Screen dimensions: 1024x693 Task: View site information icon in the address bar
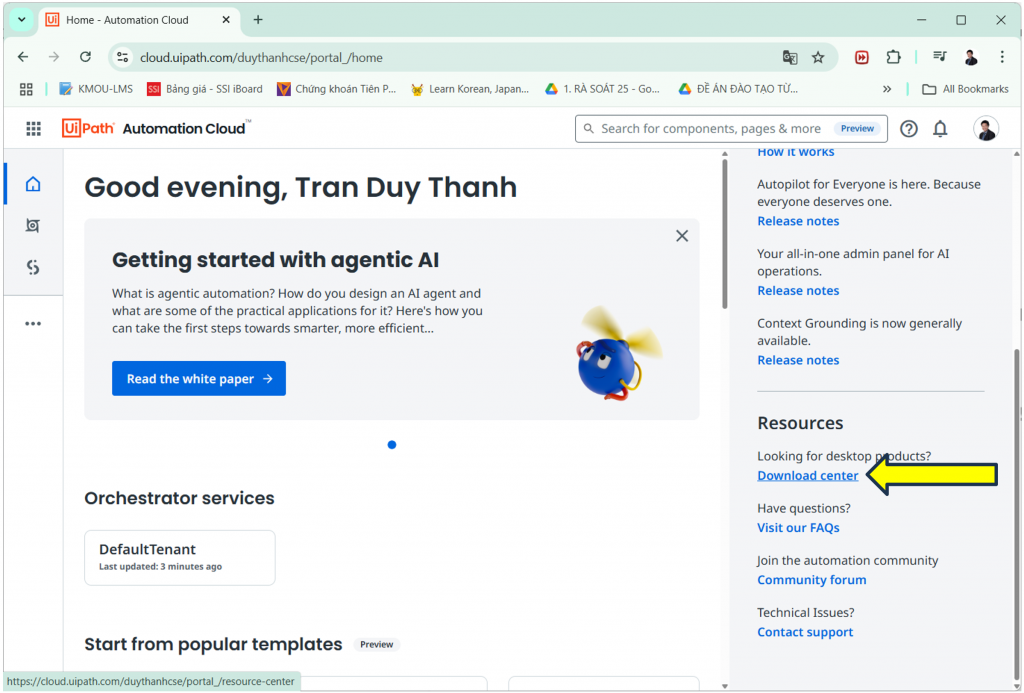[123, 57]
